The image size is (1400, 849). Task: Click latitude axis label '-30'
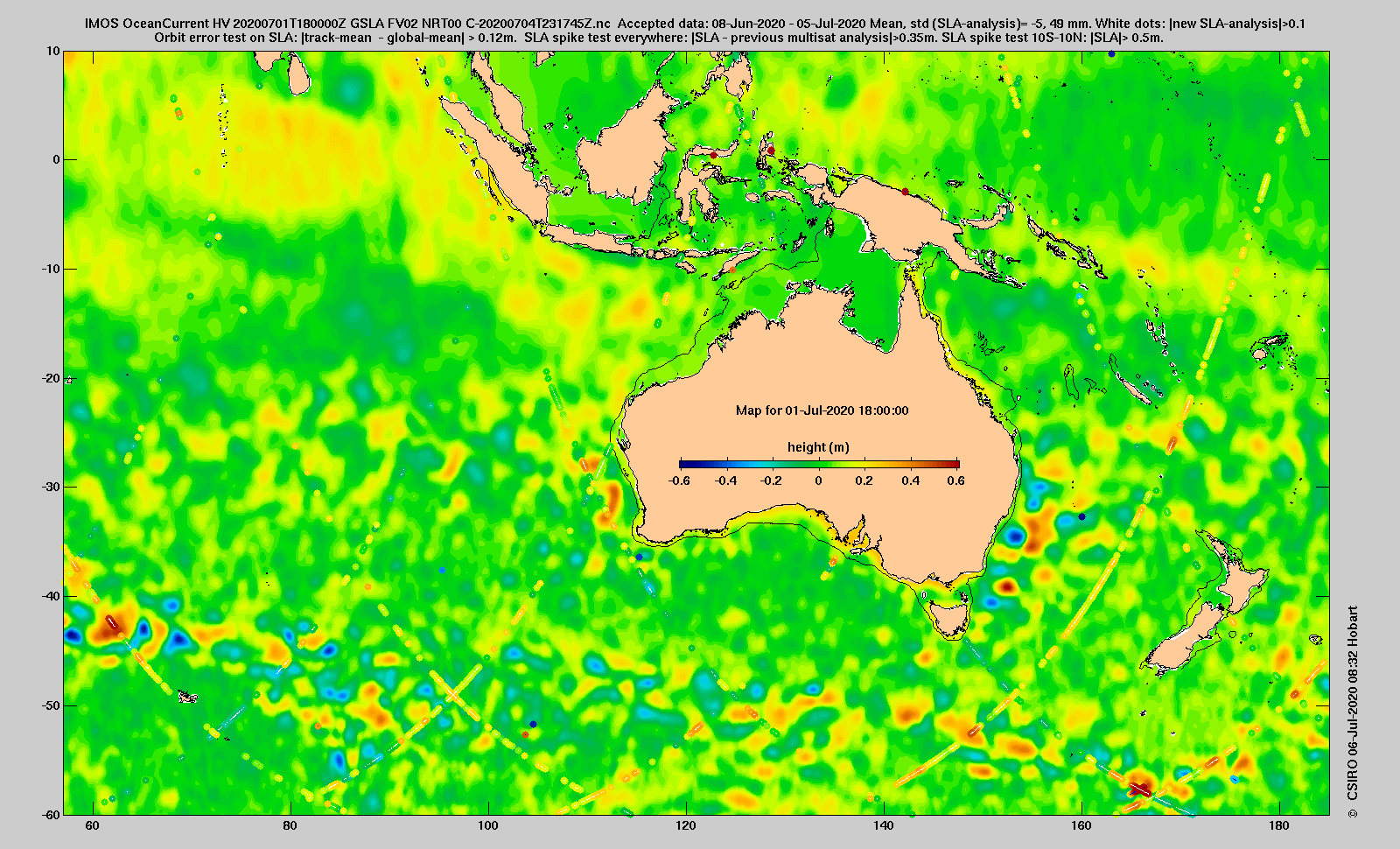(51, 487)
